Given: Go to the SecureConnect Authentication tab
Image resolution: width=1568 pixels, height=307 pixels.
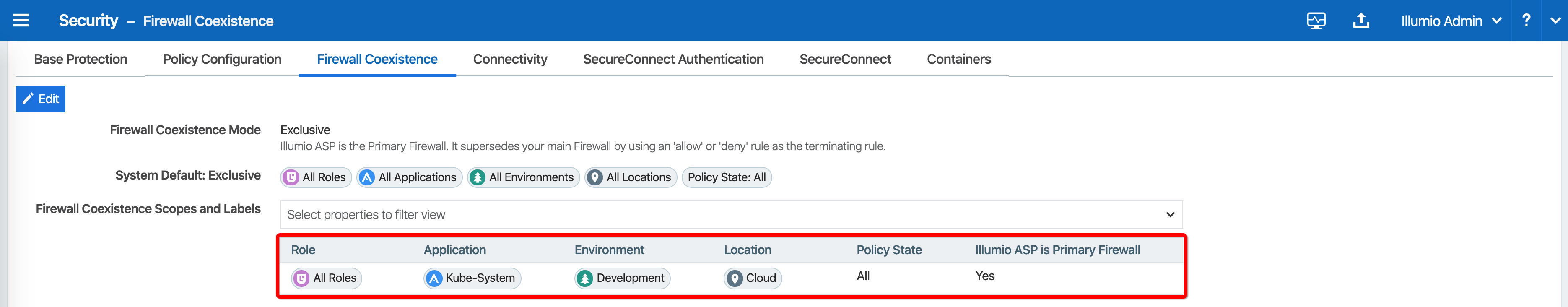Looking at the screenshot, I should pos(672,59).
